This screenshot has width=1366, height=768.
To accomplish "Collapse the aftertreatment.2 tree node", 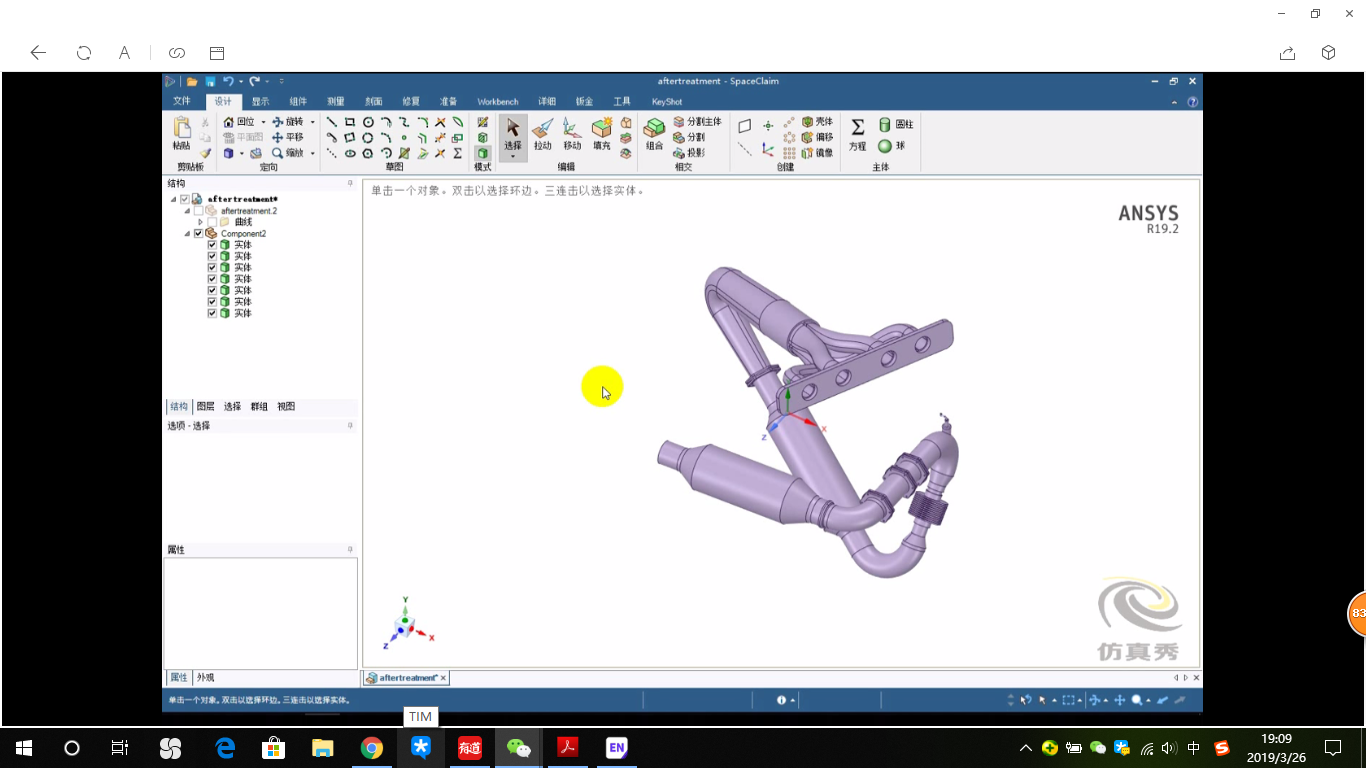I will 187,211.
